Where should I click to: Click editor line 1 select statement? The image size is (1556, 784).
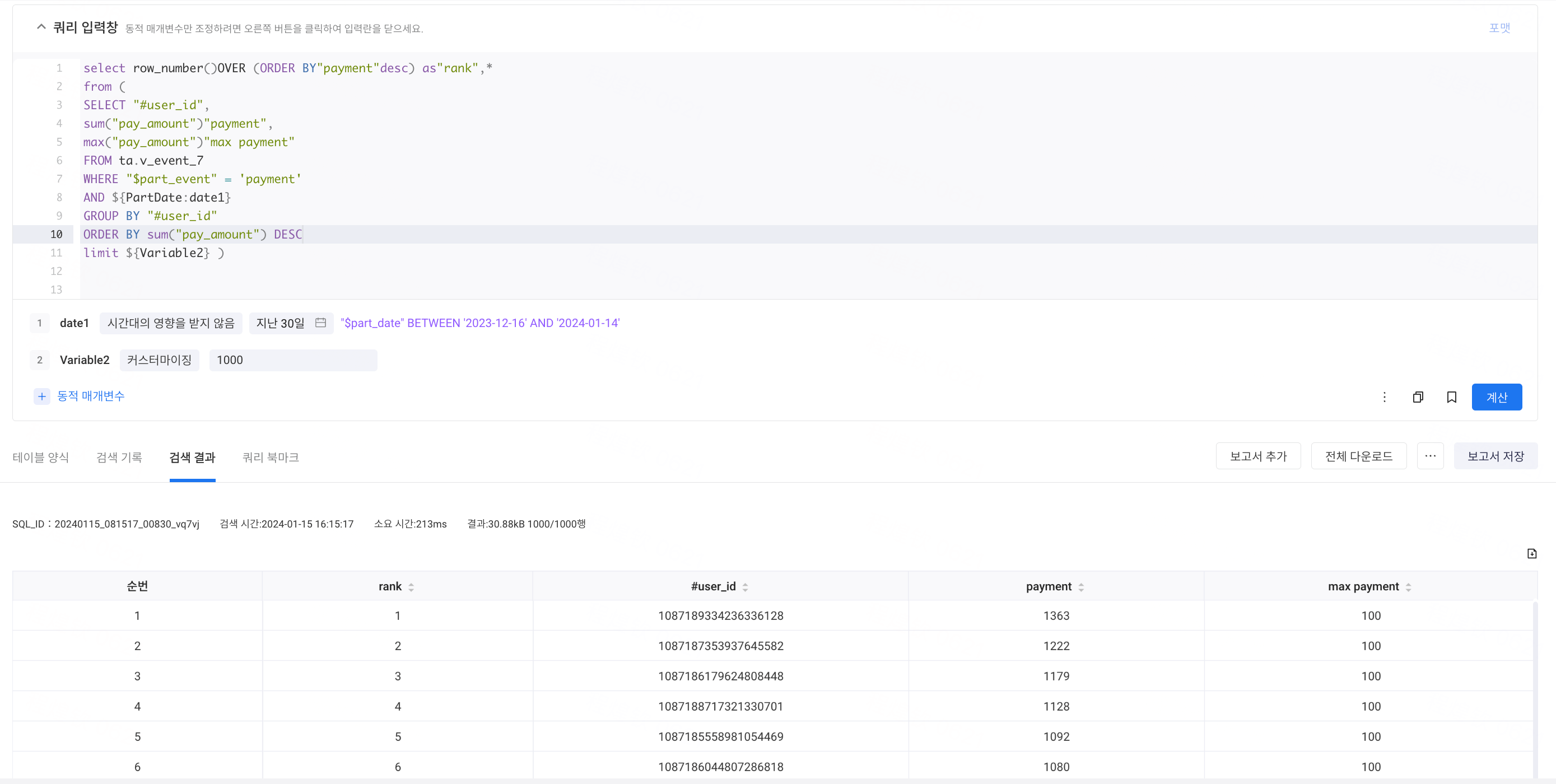[x=287, y=68]
